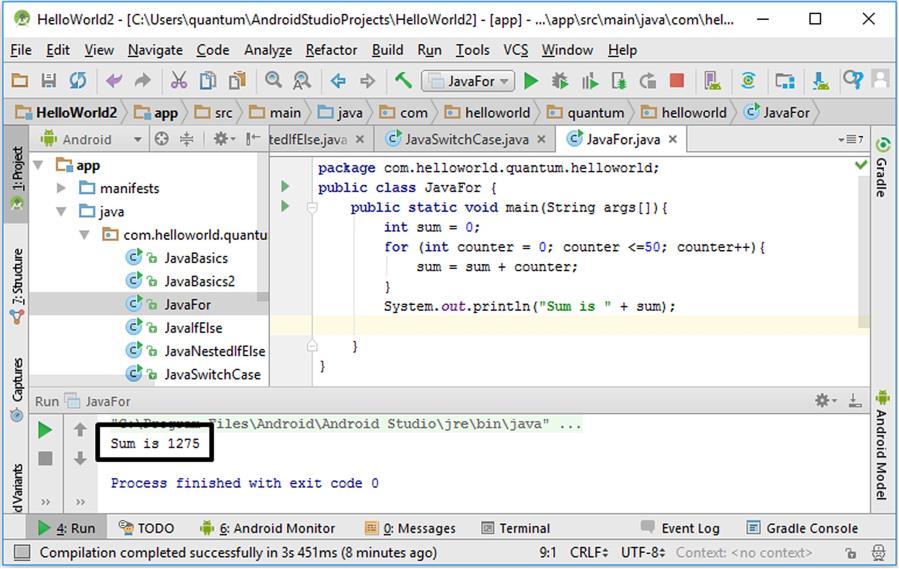Screen dimensions: 899x569
Task: Open the Messages tool window
Action: pyautogui.click(x=411, y=528)
